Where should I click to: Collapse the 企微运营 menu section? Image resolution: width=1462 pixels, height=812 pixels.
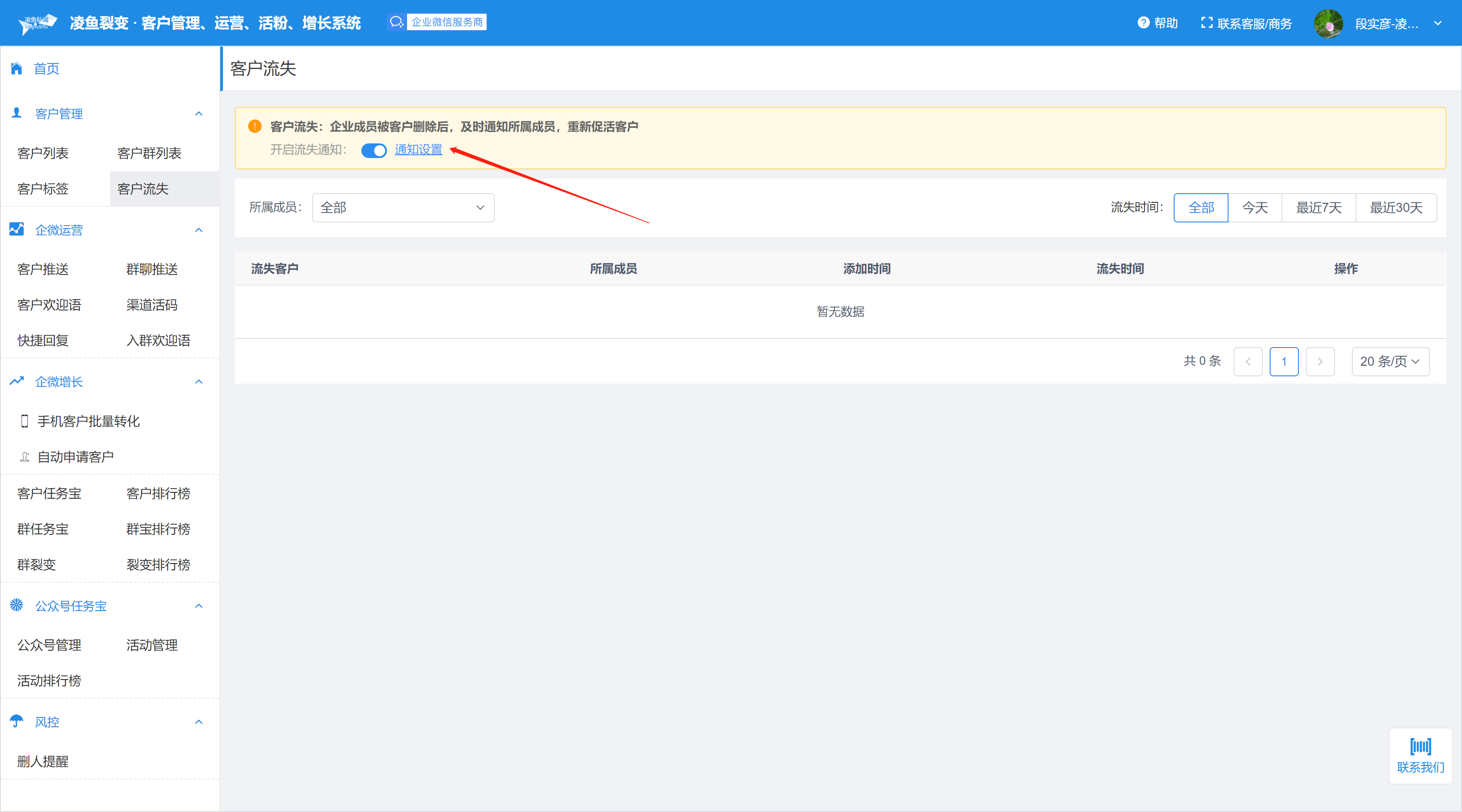point(199,230)
